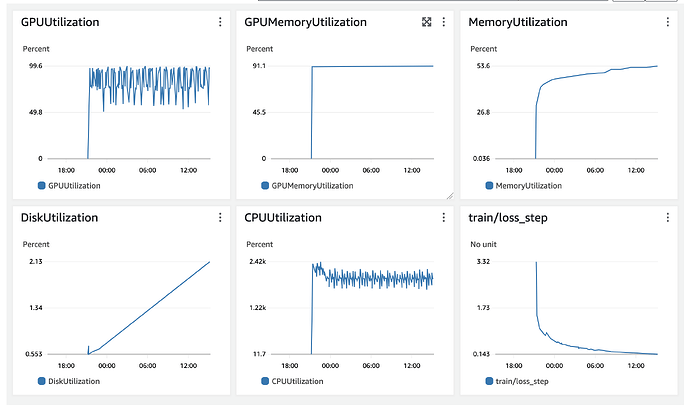Click the DiskUtilization legend color square
The width and height of the screenshot is (690, 411).
[26, 381]
